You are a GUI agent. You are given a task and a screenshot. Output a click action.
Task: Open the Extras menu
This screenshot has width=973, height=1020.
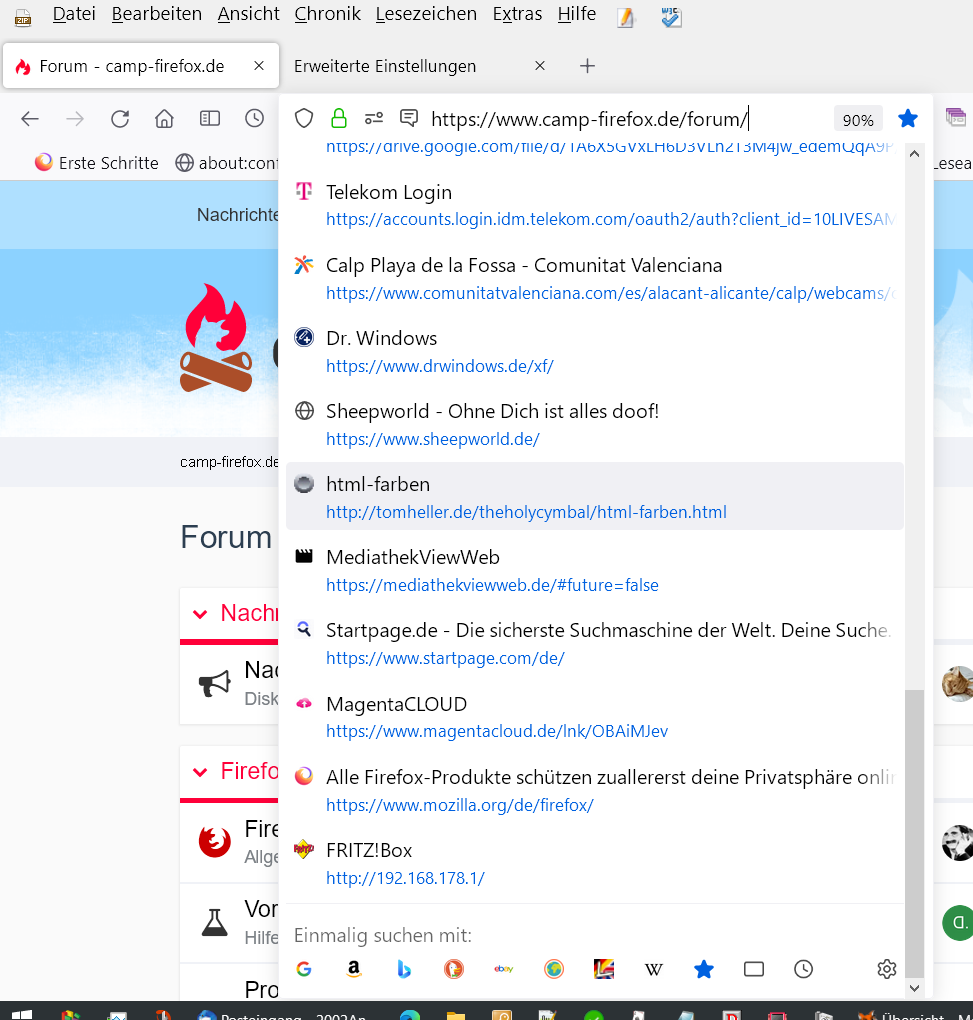pos(517,14)
